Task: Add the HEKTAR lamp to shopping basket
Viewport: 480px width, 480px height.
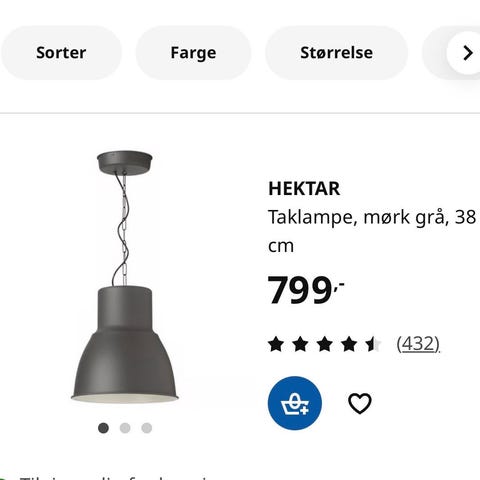Action: pyautogui.click(x=295, y=403)
